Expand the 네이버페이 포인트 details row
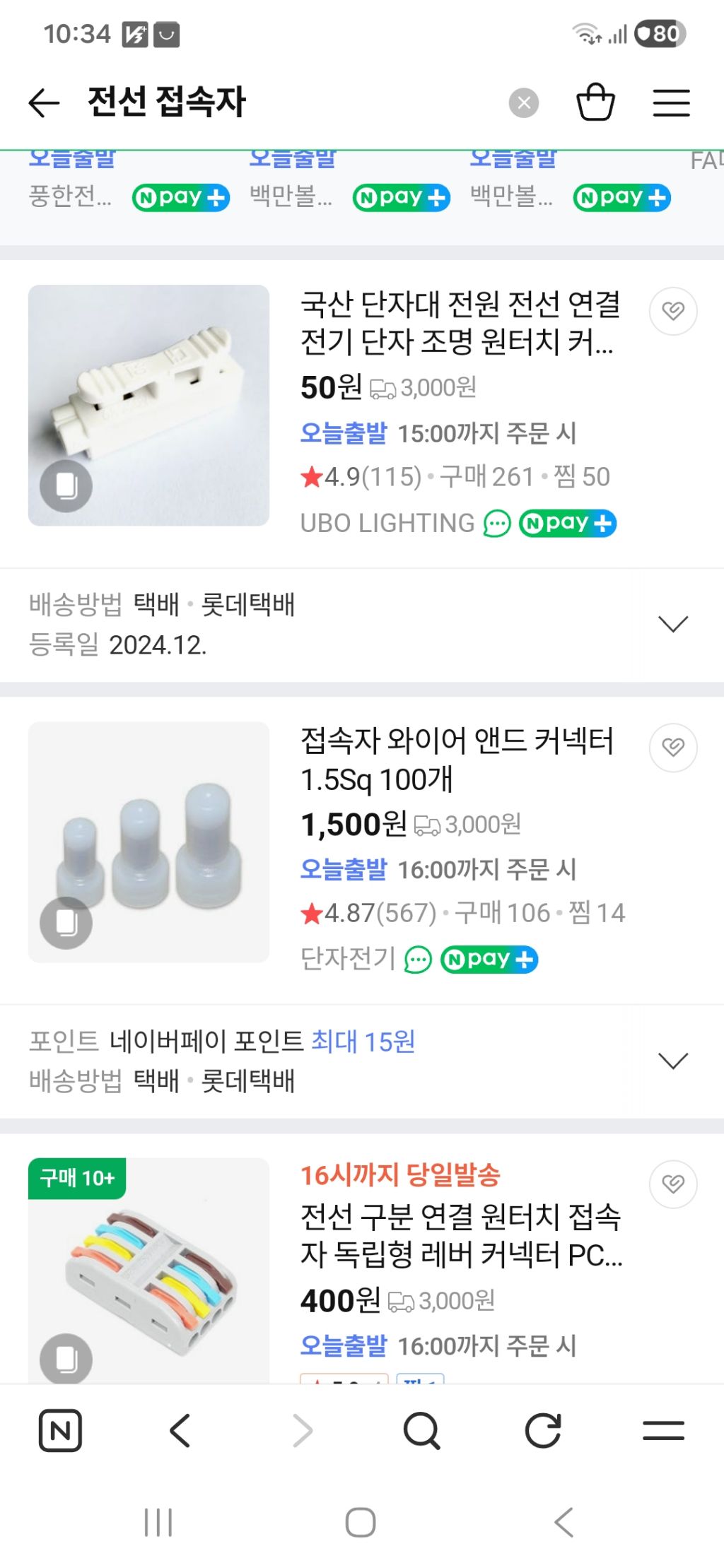 click(x=672, y=1061)
